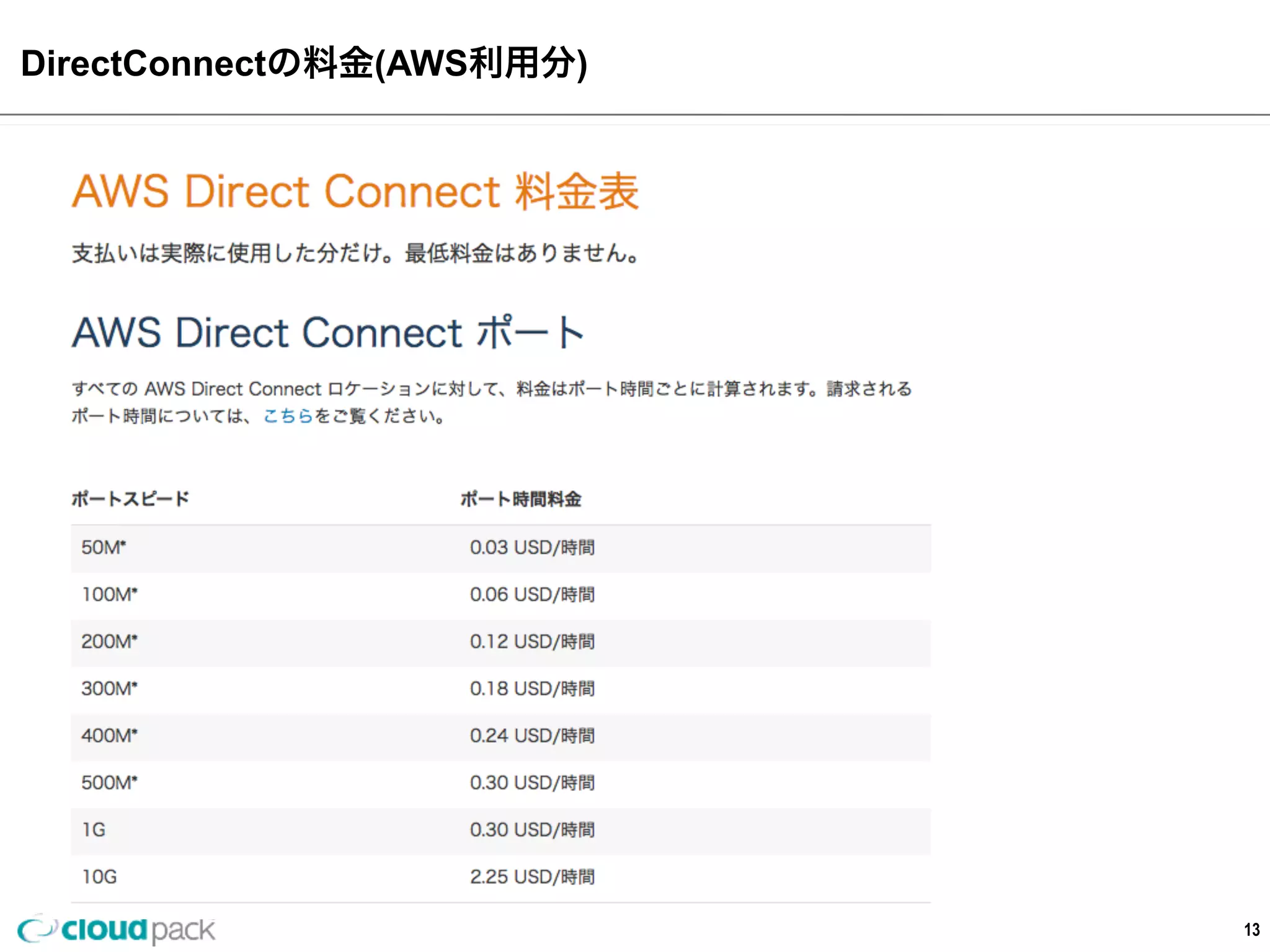This screenshot has width=1270, height=952.
Task: Select the 200M* port speed cell
Action: [109, 641]
